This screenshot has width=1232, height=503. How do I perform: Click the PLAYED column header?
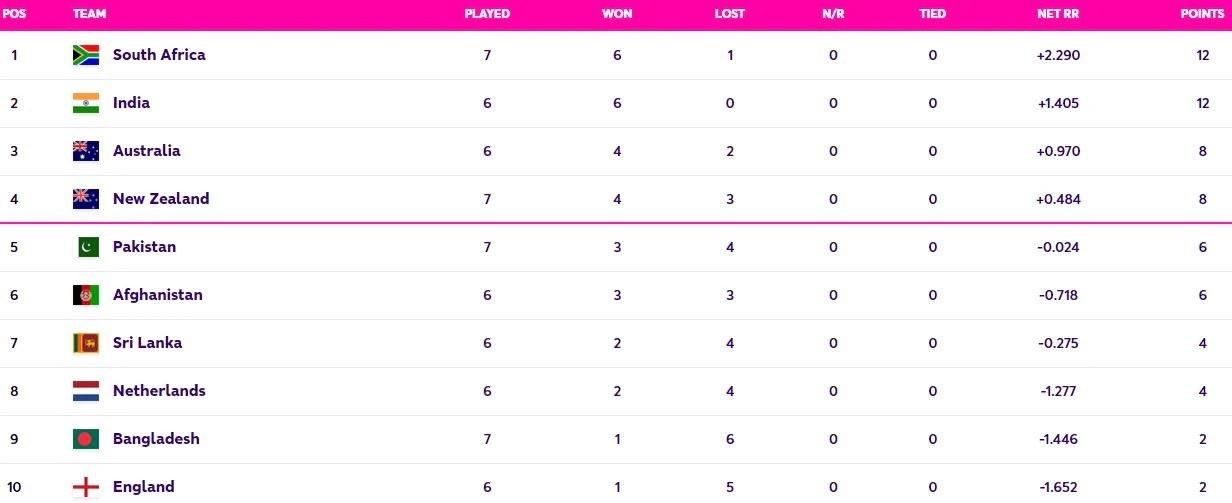pos(487,14)
